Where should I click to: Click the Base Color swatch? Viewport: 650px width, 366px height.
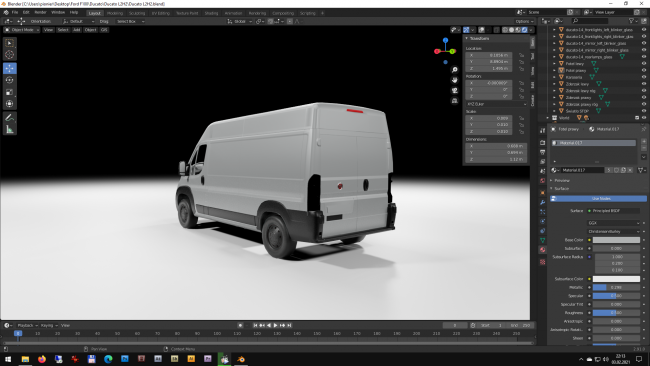616,240
